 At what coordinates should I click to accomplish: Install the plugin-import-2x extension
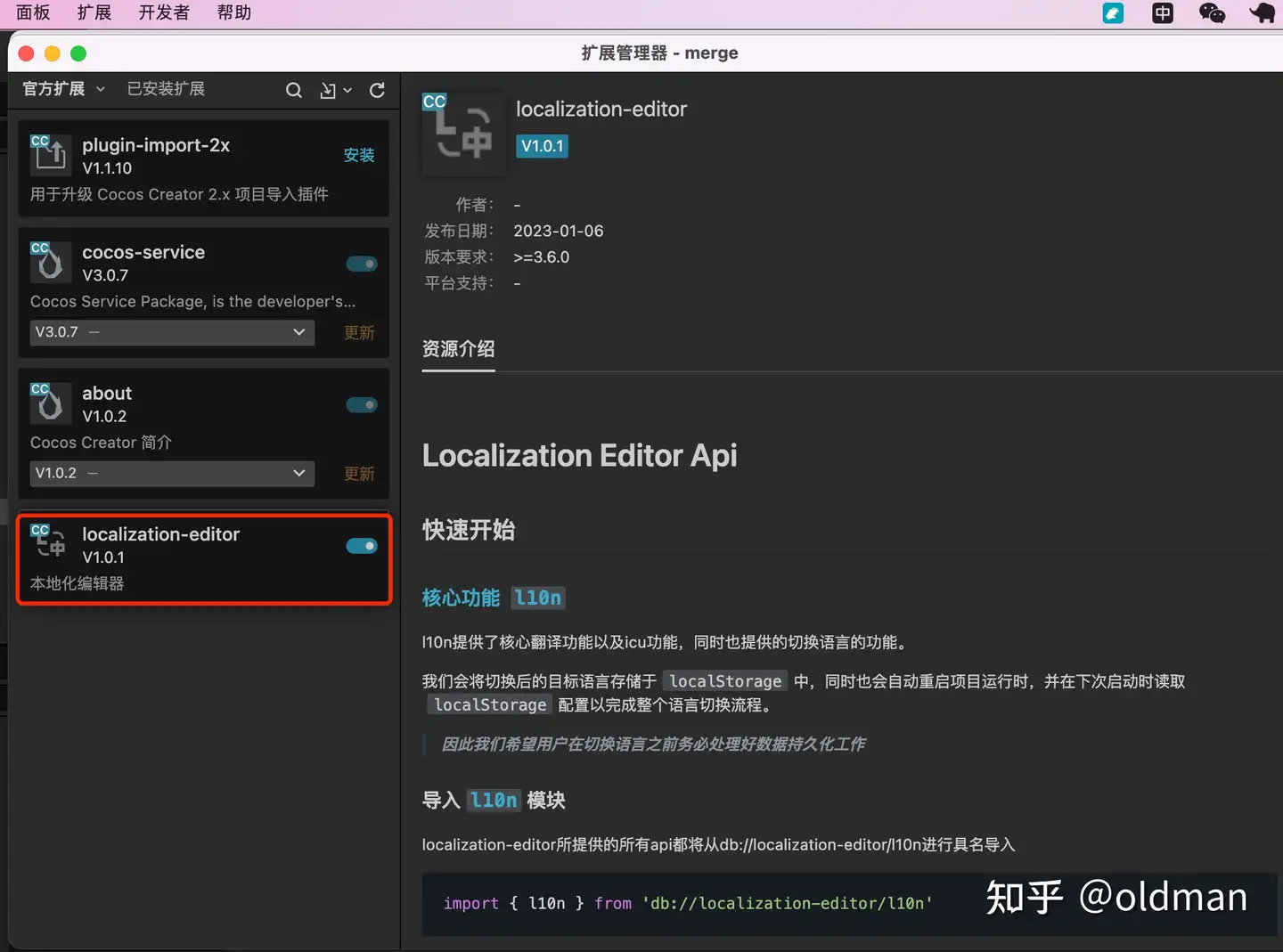[359, 155]
